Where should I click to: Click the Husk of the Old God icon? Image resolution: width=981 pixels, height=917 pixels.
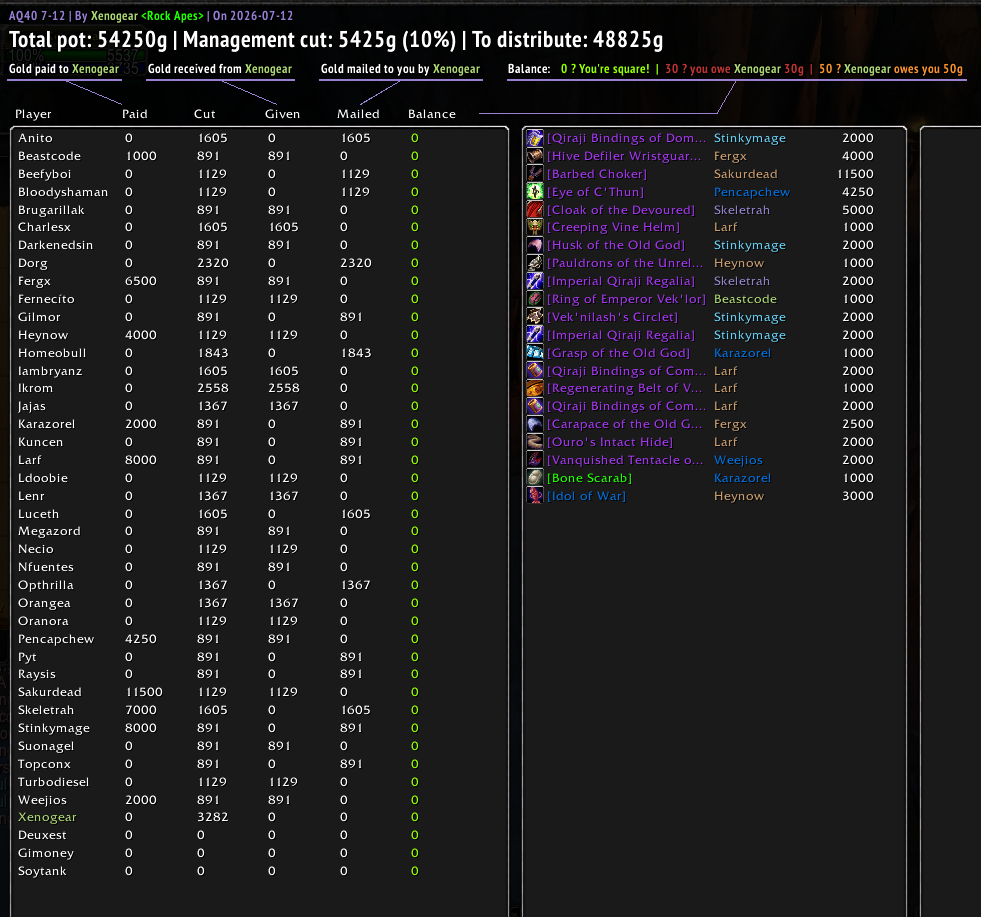(x=534, y=245)
